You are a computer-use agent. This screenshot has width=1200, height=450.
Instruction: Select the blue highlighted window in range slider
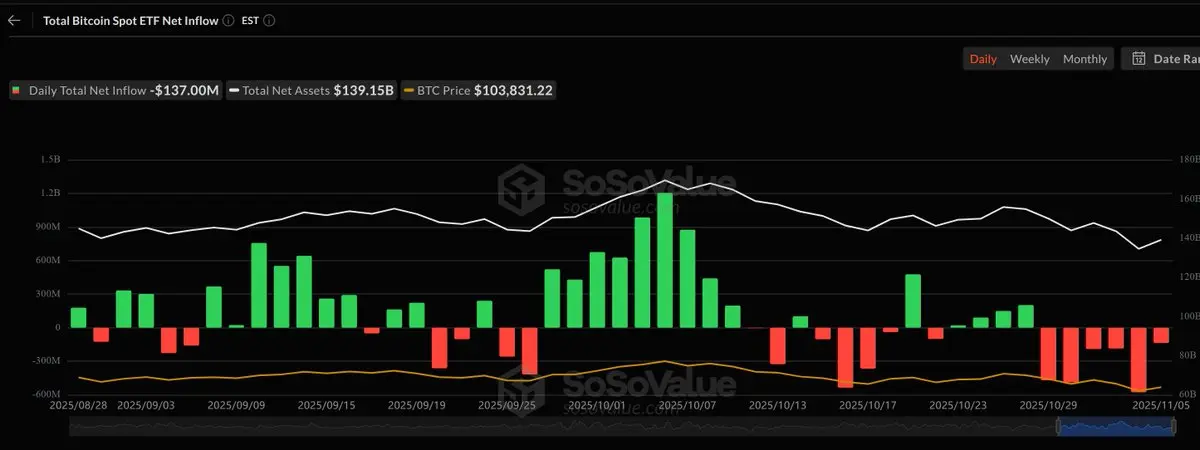[x=1116, y=426]
